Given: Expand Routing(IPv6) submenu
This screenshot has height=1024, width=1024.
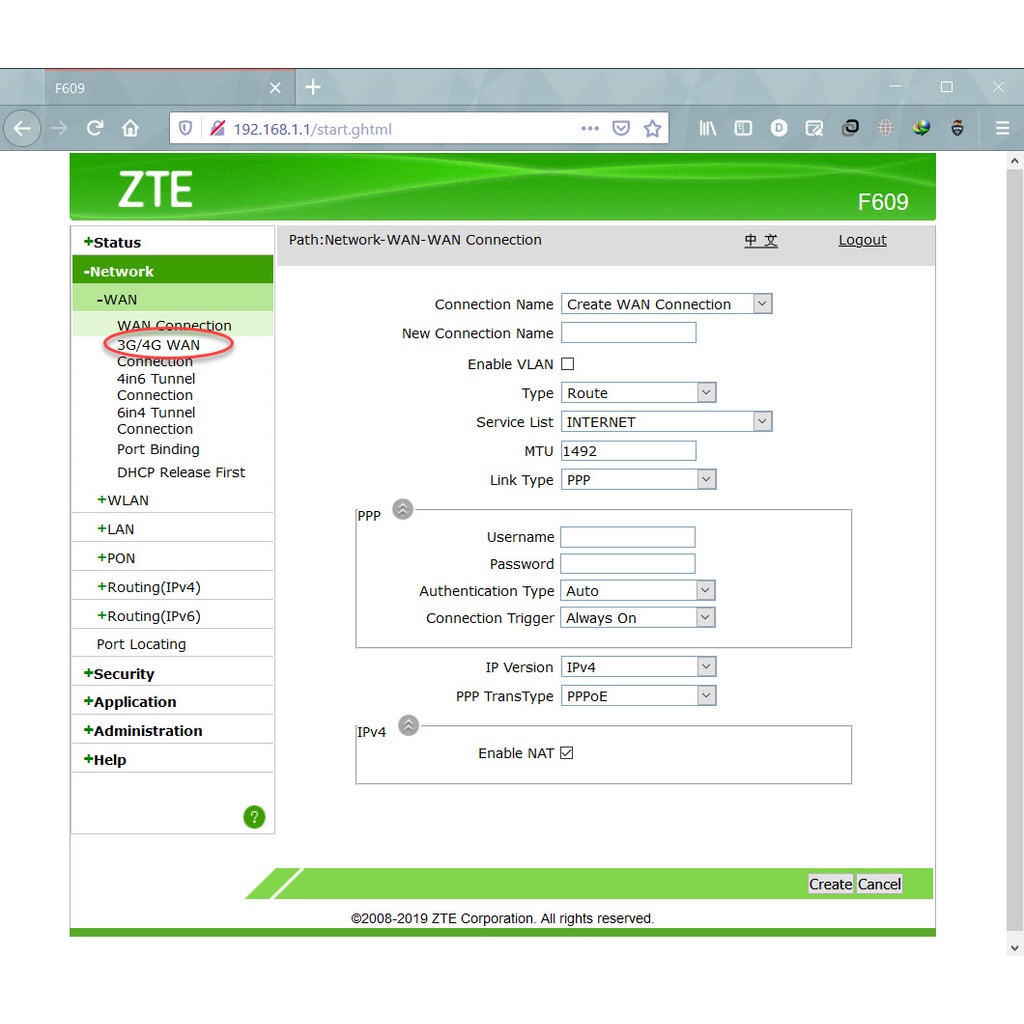Looking at the screenshot, I should coord(149,616).
